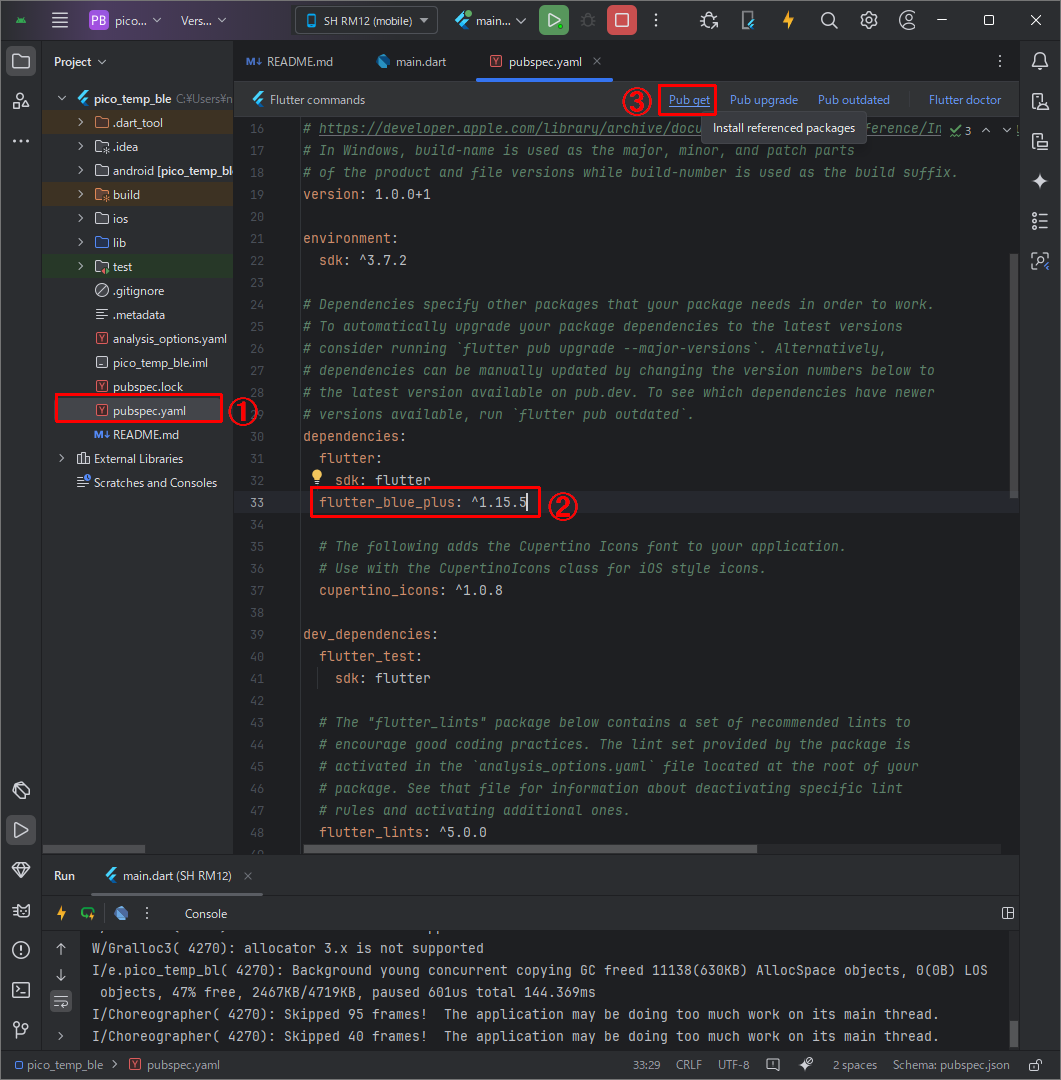Open the Logcat cat icon

tap(21, 911)
